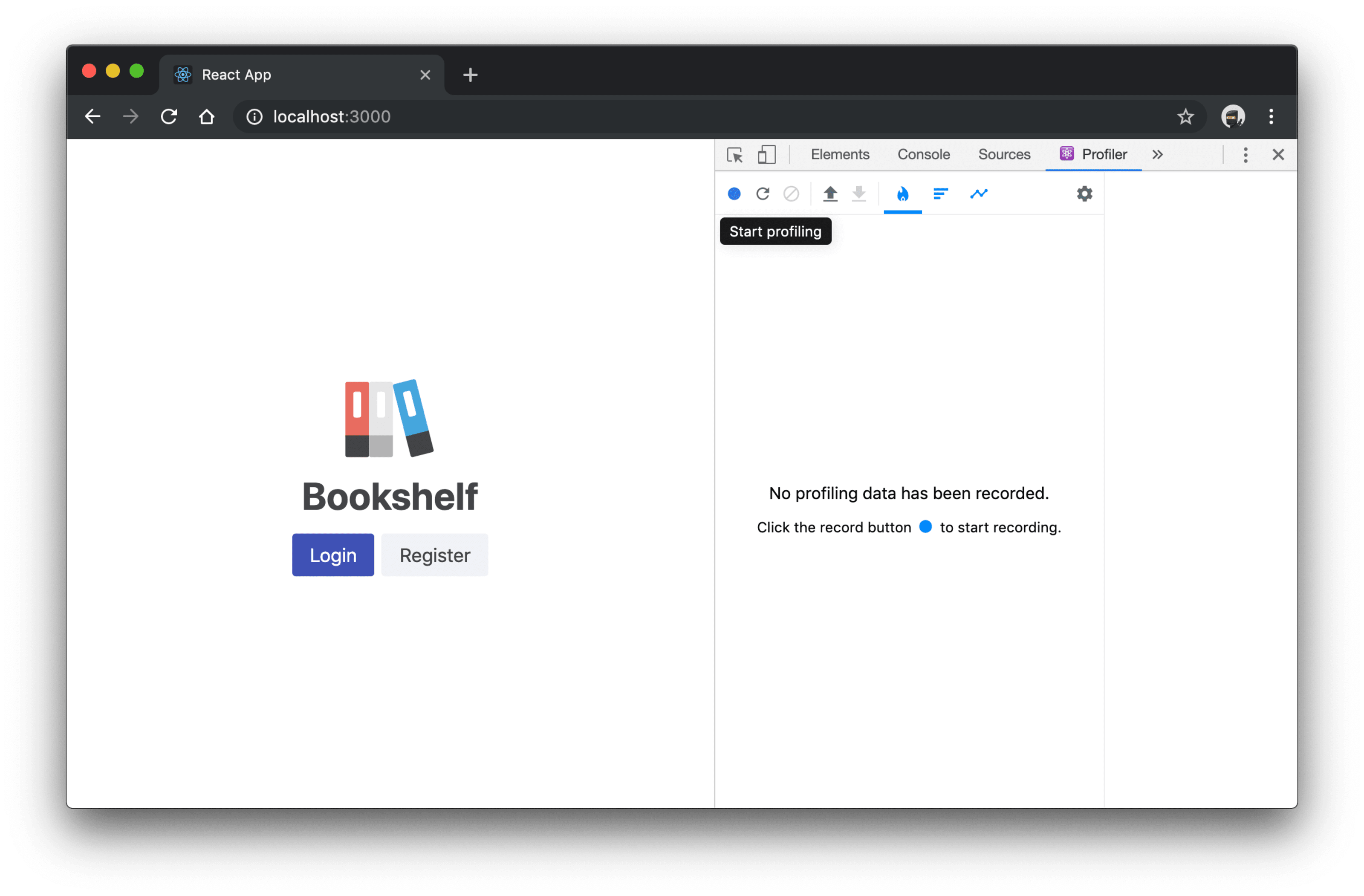1364x896 pixels.
Task: Open the Flamegraph chart view
Action: pos(903,194)
